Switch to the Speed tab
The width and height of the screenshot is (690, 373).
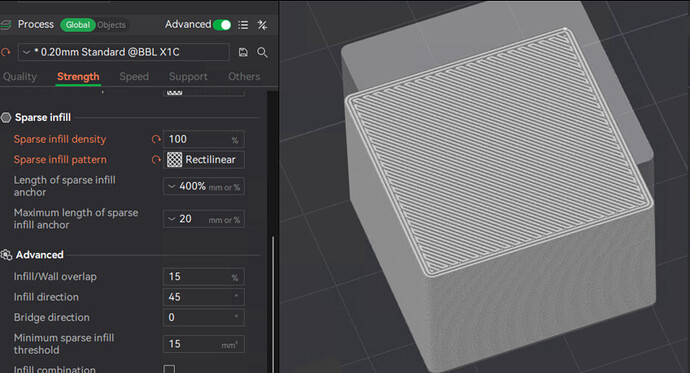pos(134,77)
